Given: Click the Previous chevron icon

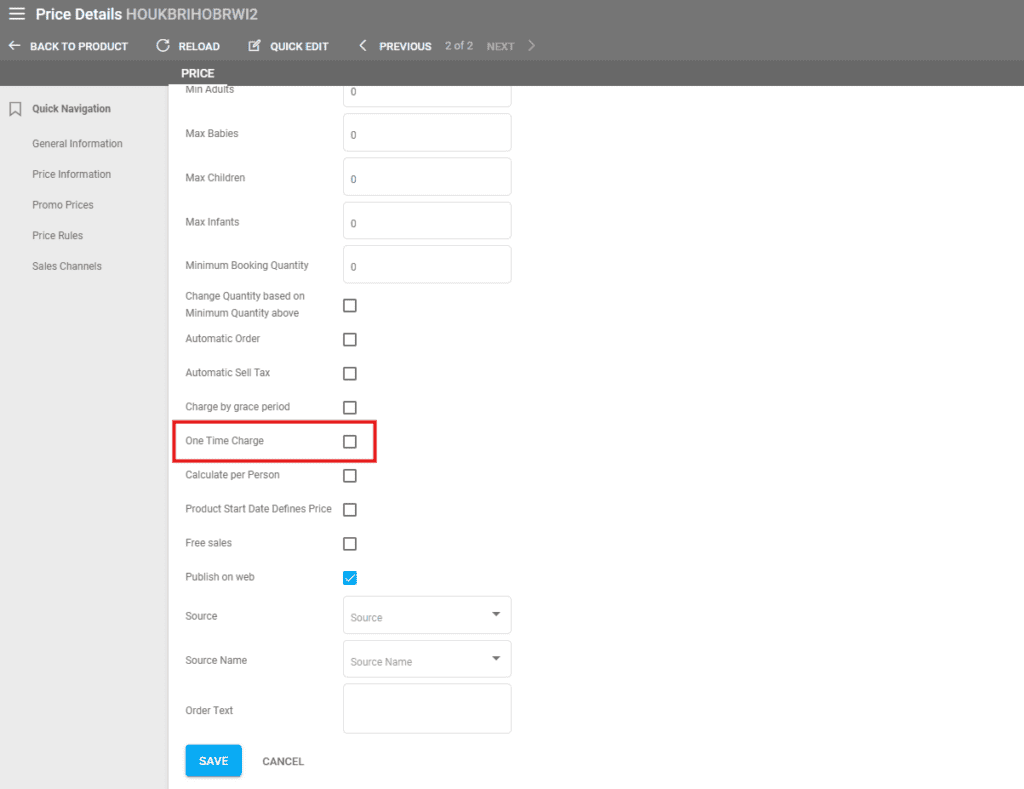Looking at the screenshot, I should [x=363, y=46].
